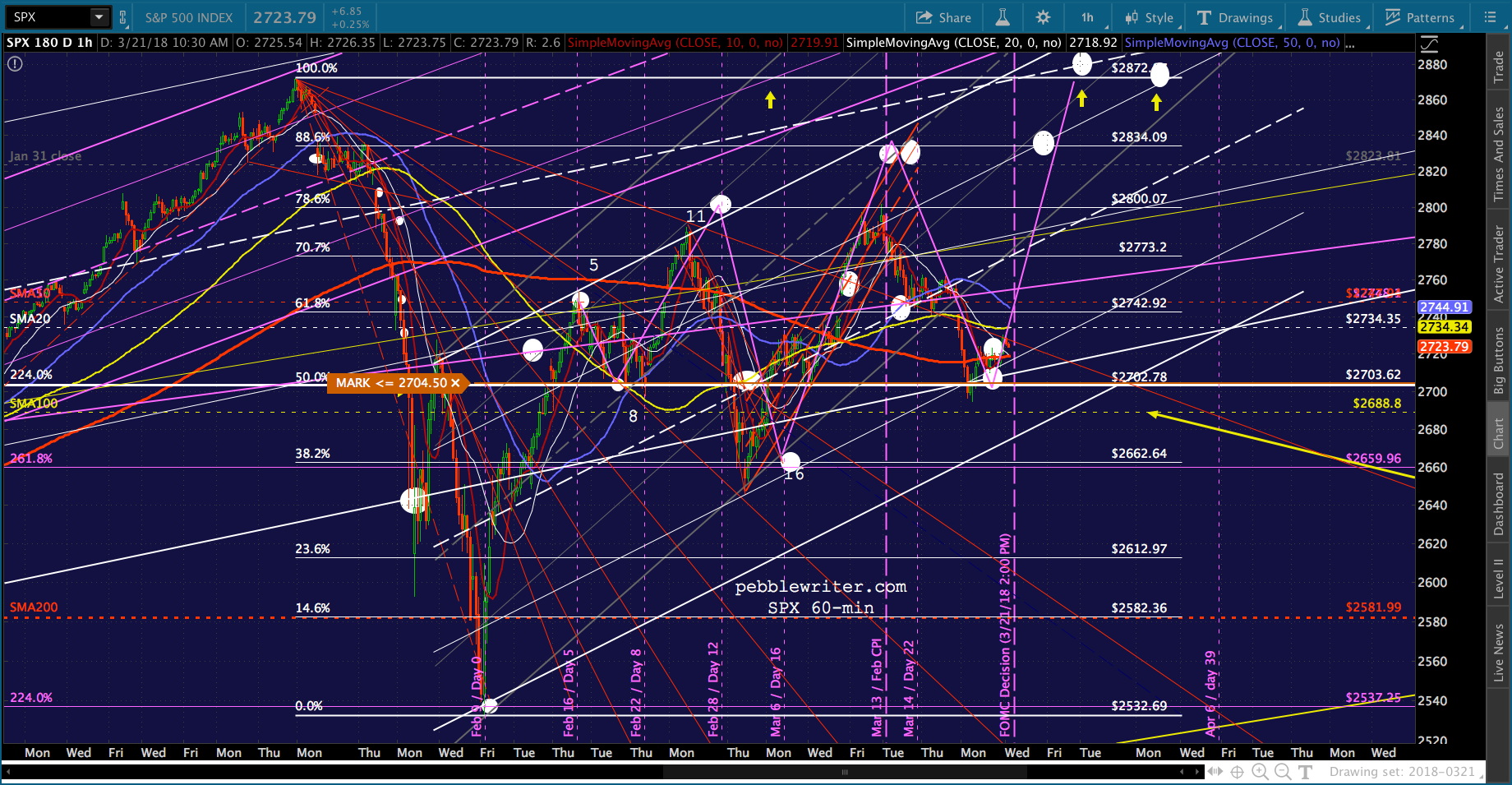
Task: Open the Style dropdown menu
Action: [1150, 17]
